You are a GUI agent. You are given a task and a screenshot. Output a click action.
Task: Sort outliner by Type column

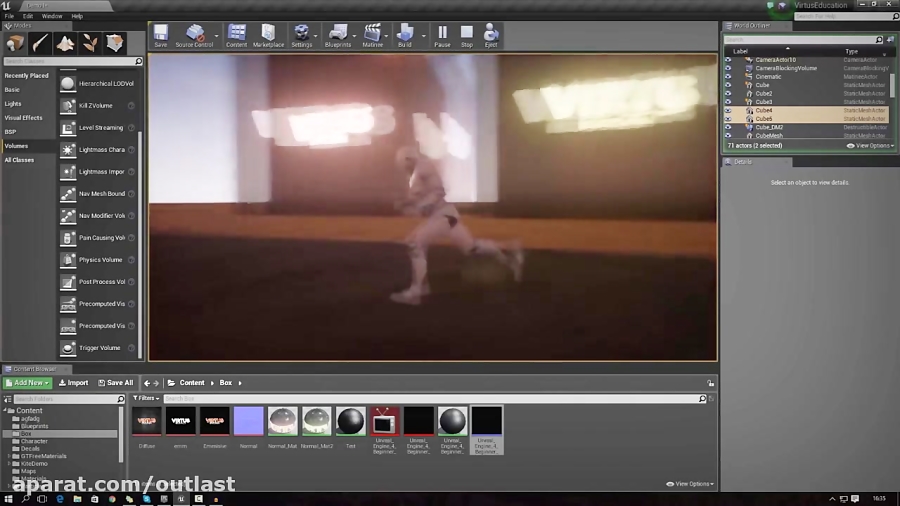(851, 52)
